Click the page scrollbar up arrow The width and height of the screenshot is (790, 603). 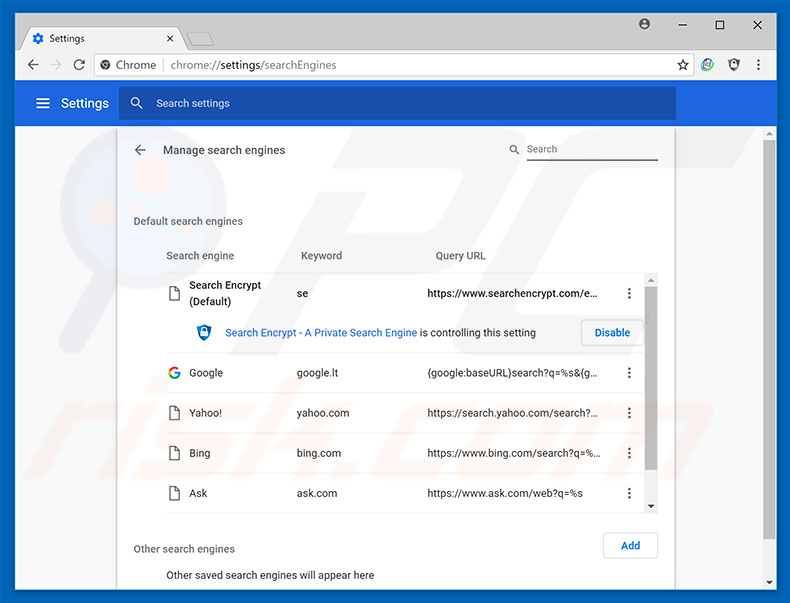pos(769,134)
